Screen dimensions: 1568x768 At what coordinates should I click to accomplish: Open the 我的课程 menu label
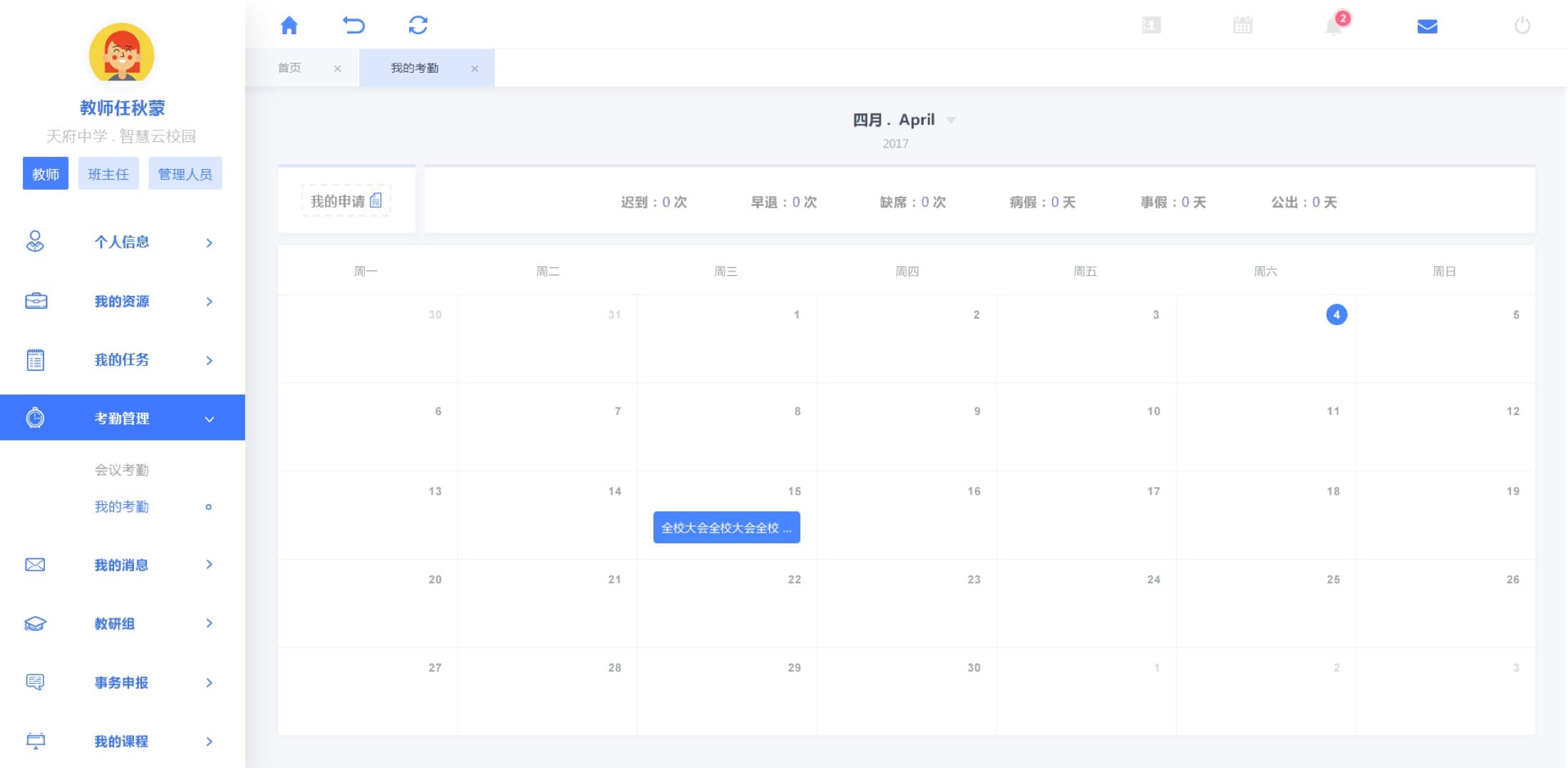click(x=122, y=741)
